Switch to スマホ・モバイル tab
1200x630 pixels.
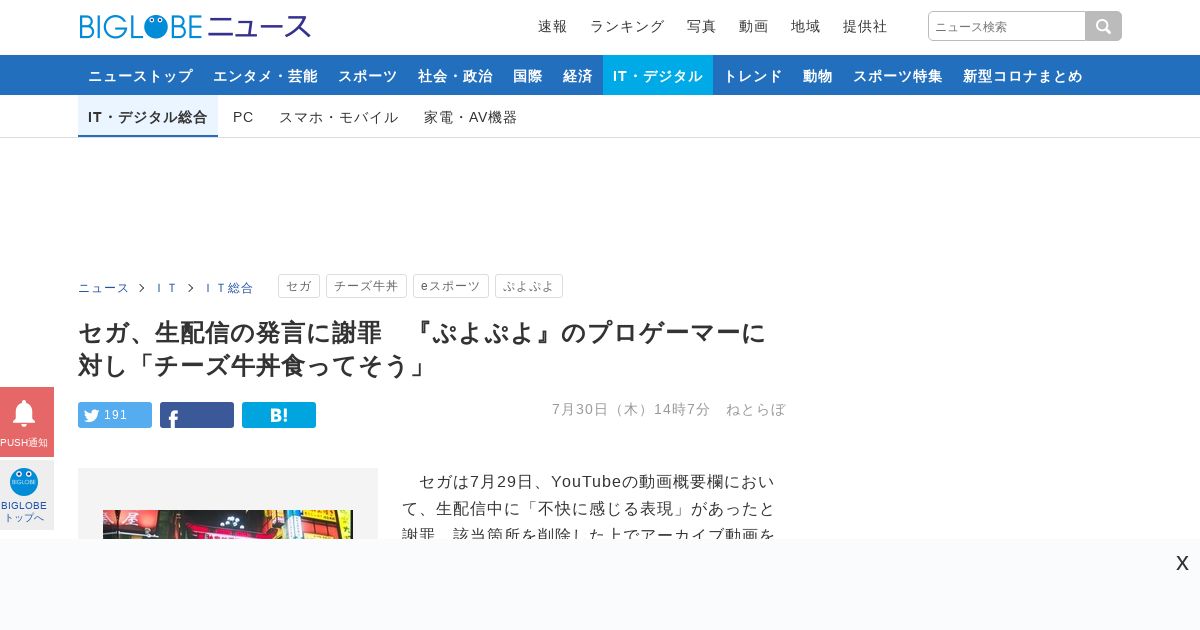[339, 117]
